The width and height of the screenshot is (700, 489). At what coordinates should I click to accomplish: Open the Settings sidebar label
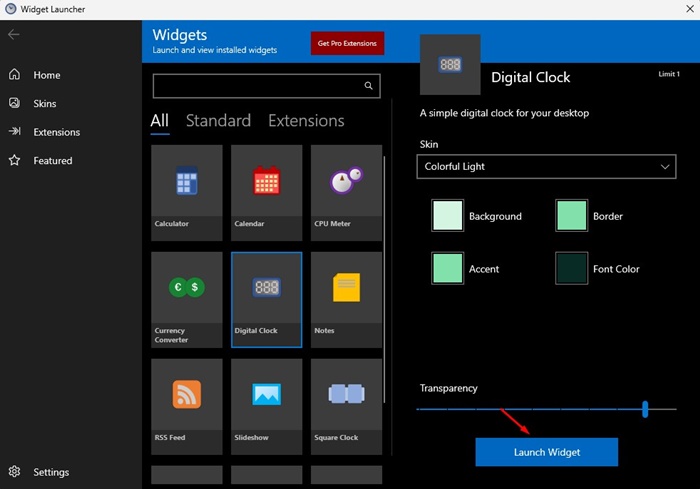pos(51,472)
